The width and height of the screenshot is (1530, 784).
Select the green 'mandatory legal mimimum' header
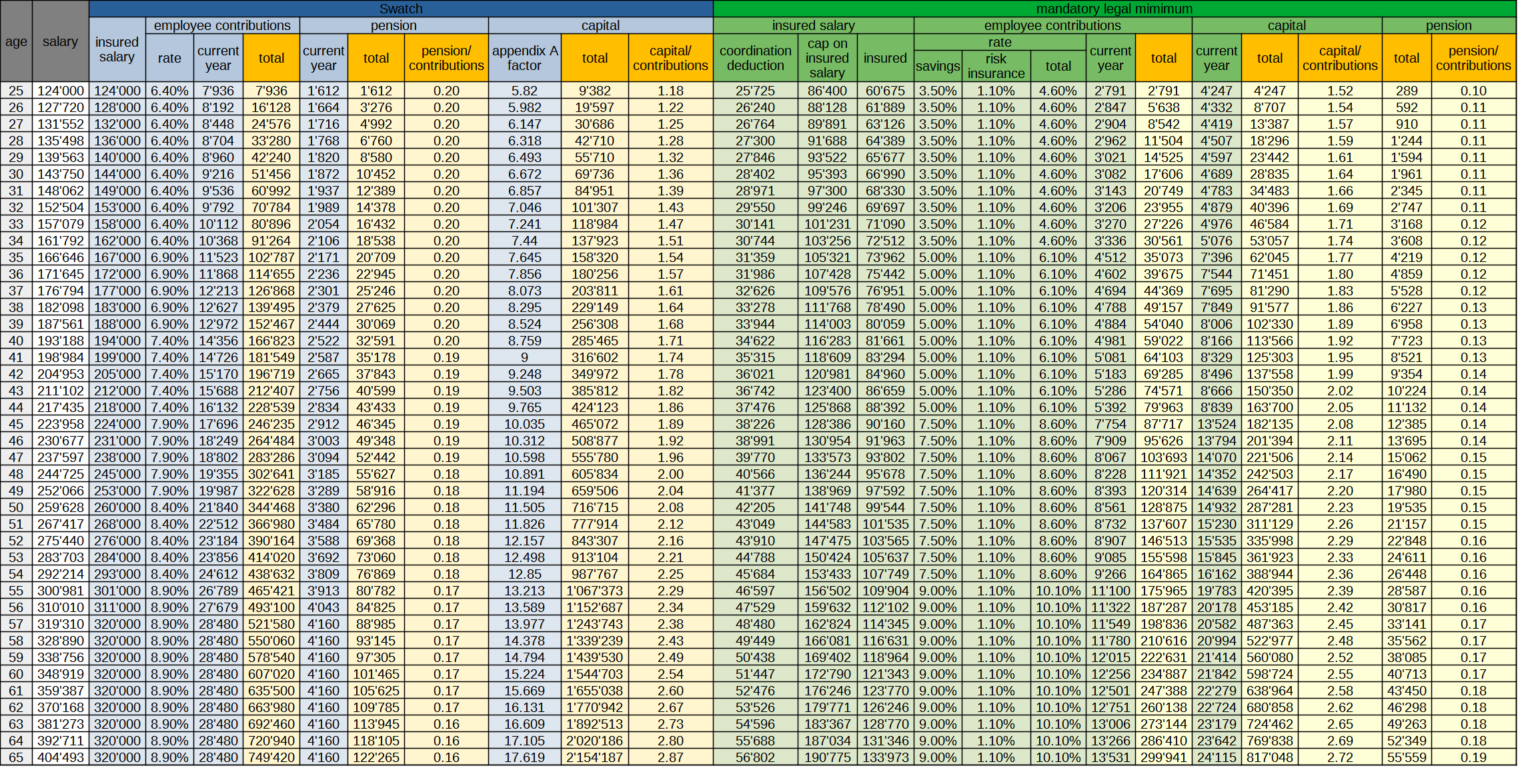point(1114,9)
